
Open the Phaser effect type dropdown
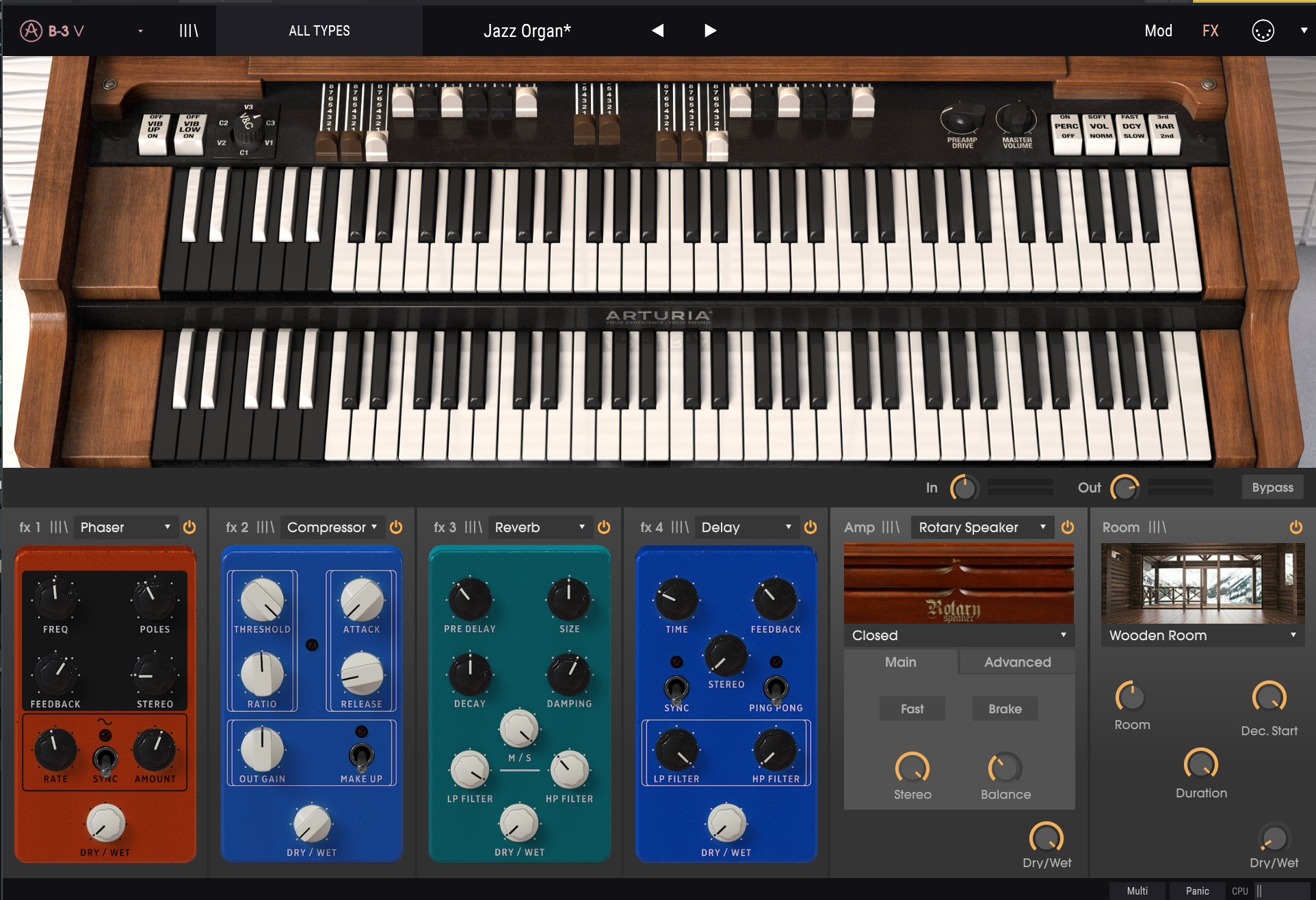125,527
